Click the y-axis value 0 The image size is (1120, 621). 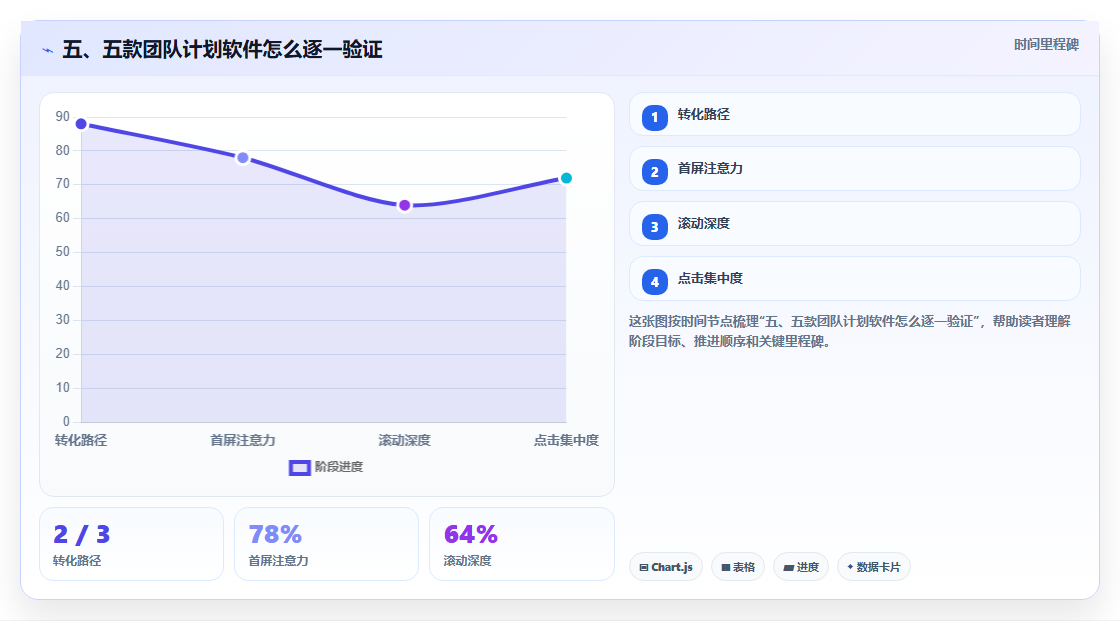click(x=66, y=422)
